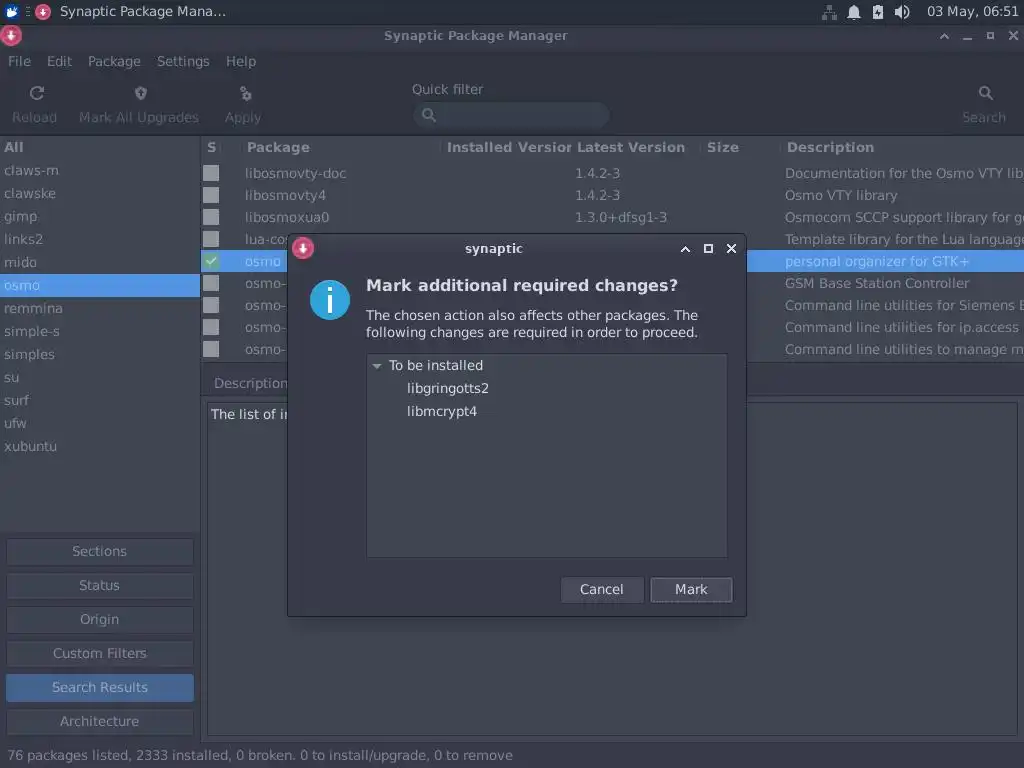The height and width of the screenshot is (768, 1024).
Task: Open the Help menu
Action: tap(241, 61)
